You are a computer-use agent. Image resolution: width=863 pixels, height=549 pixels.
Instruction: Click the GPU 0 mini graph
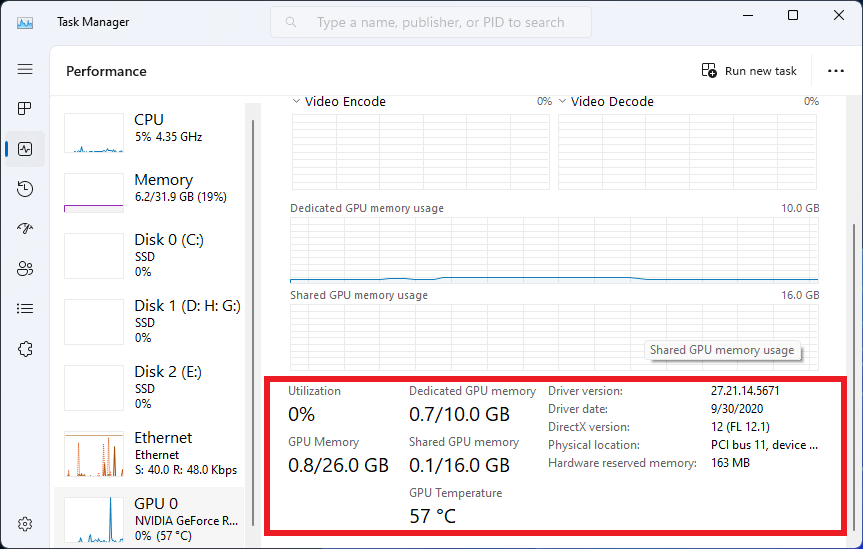coord(94,520)
